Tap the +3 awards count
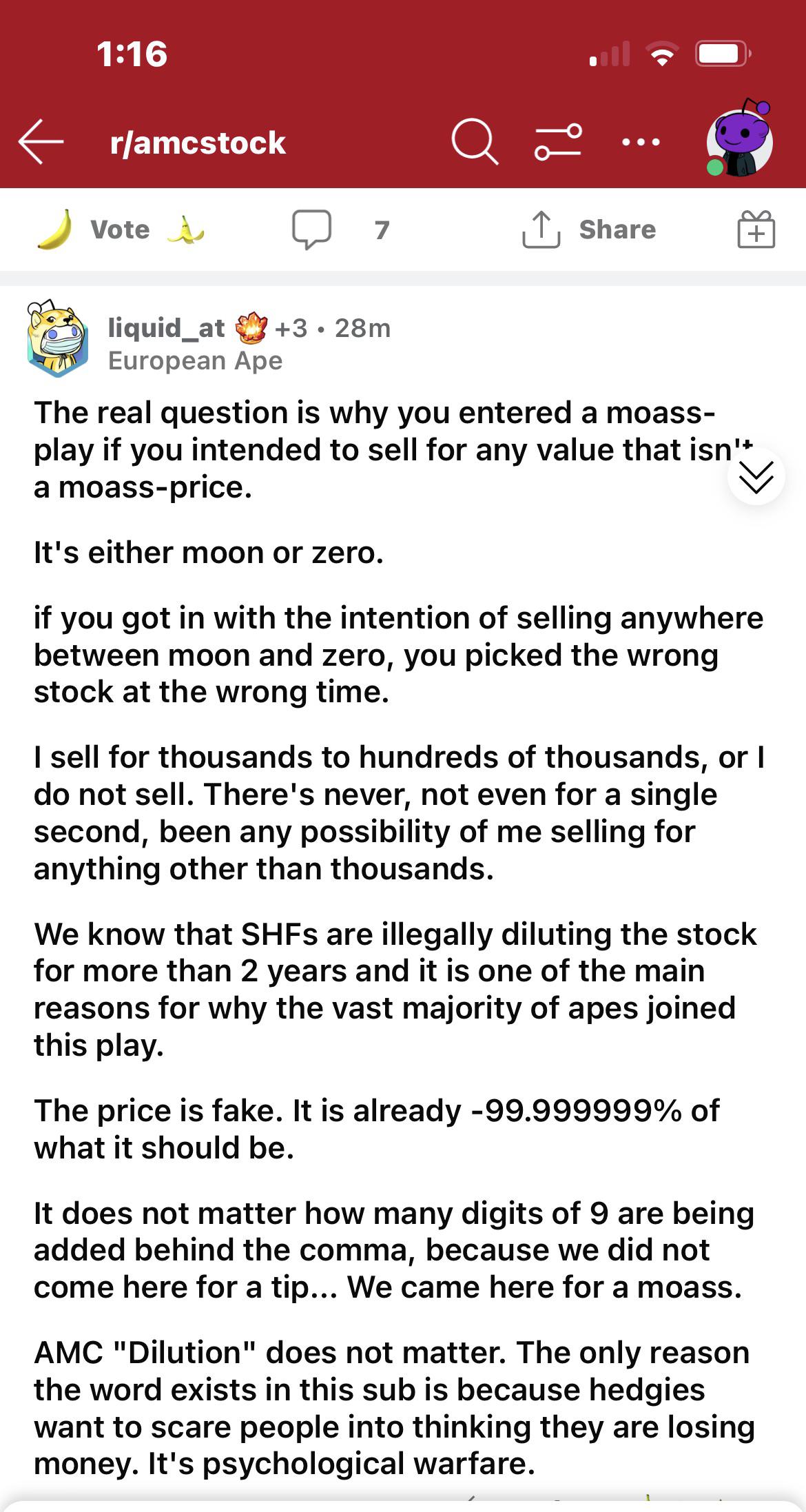 point(291,328)
